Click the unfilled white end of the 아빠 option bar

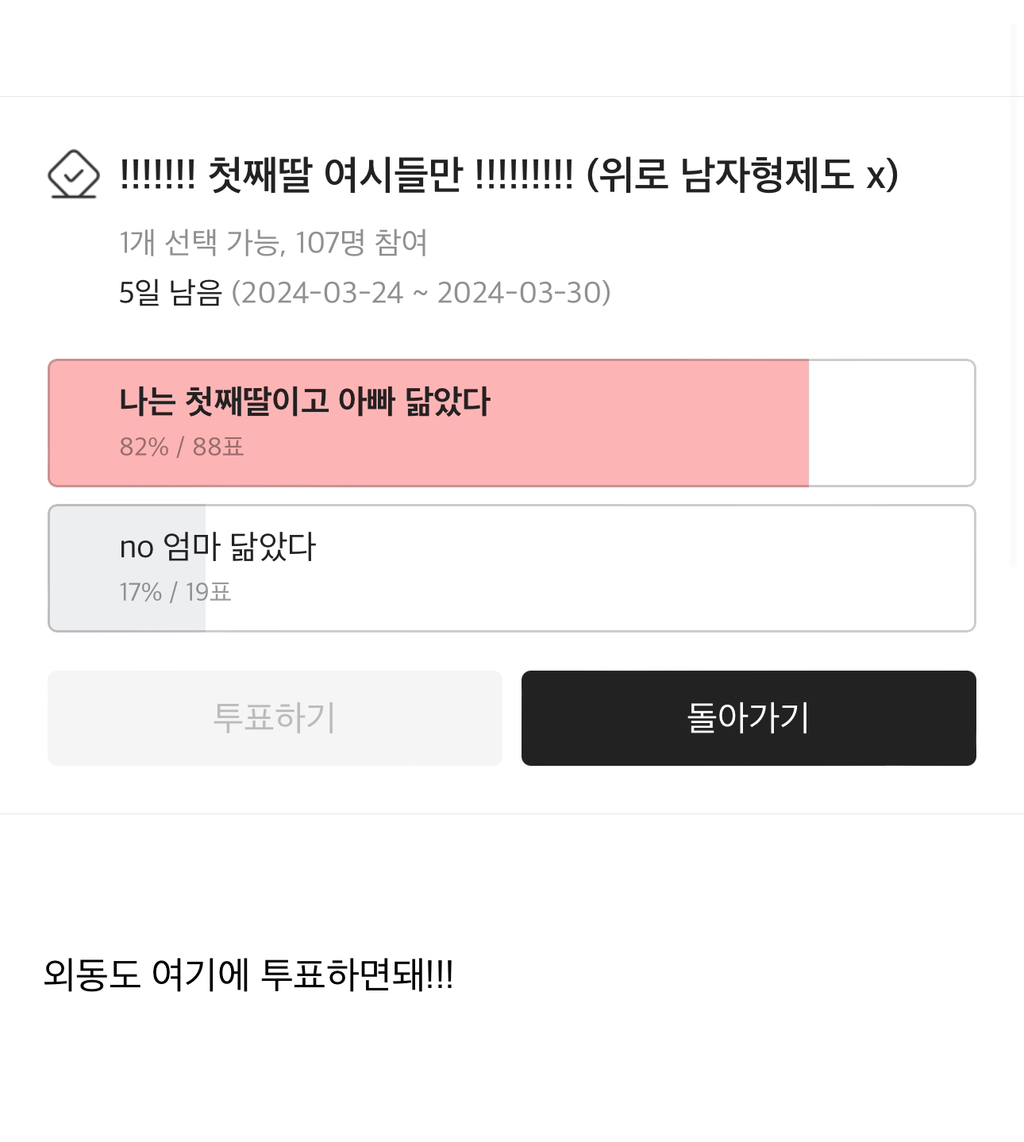pos(890,423)
